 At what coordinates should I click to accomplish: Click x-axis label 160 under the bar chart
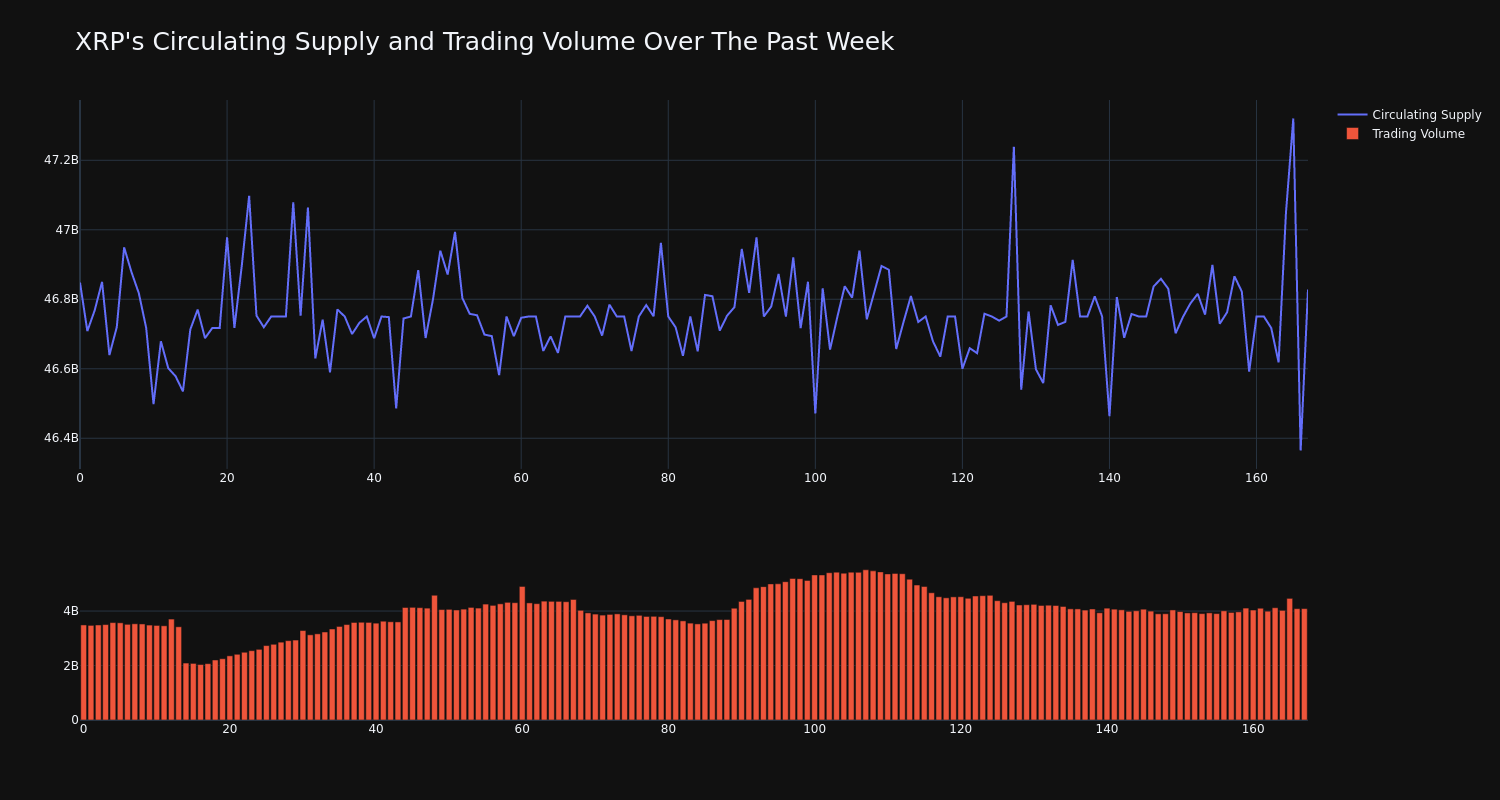1253,729
